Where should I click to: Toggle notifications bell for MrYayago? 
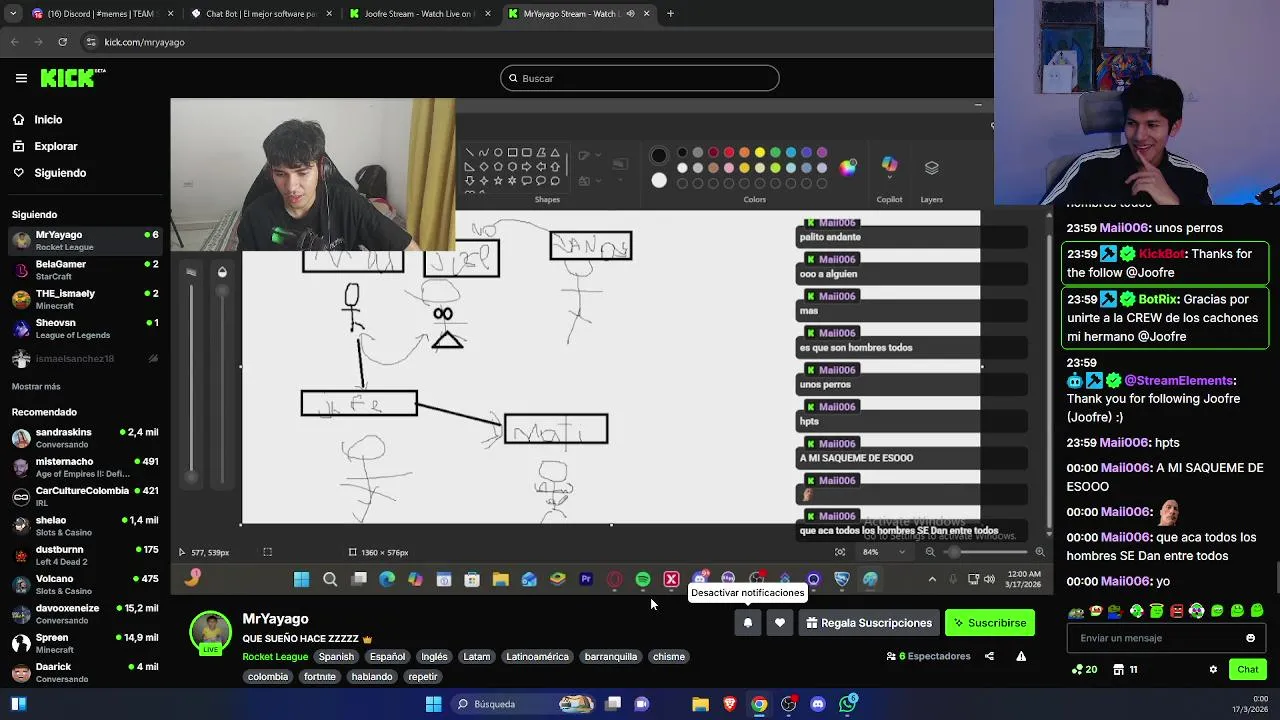point(748,623)
